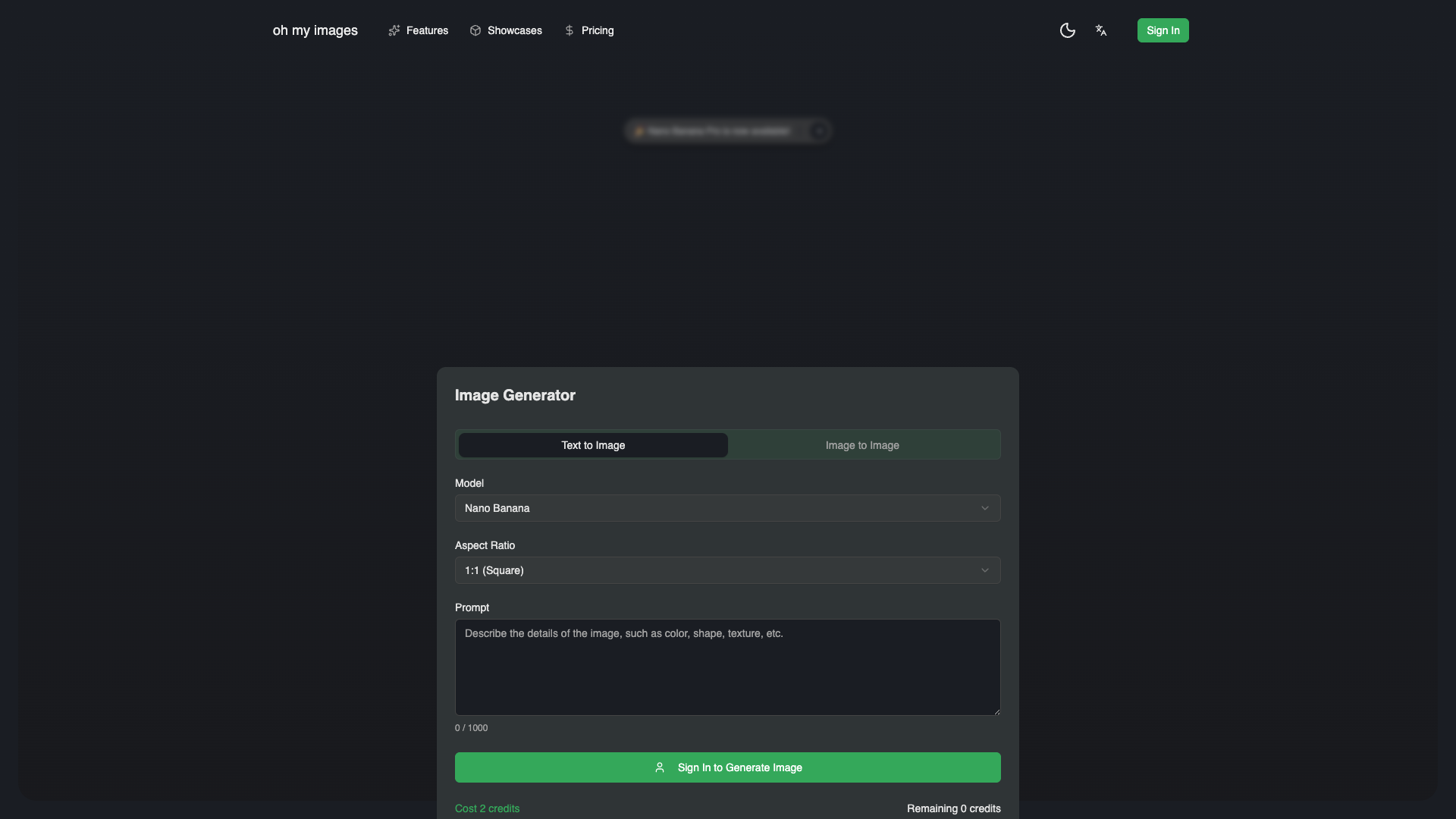This screenshot has width=1456, height=819.
Task: Click the sparkles icon beside Features
Action: click(x=394, y=30)
